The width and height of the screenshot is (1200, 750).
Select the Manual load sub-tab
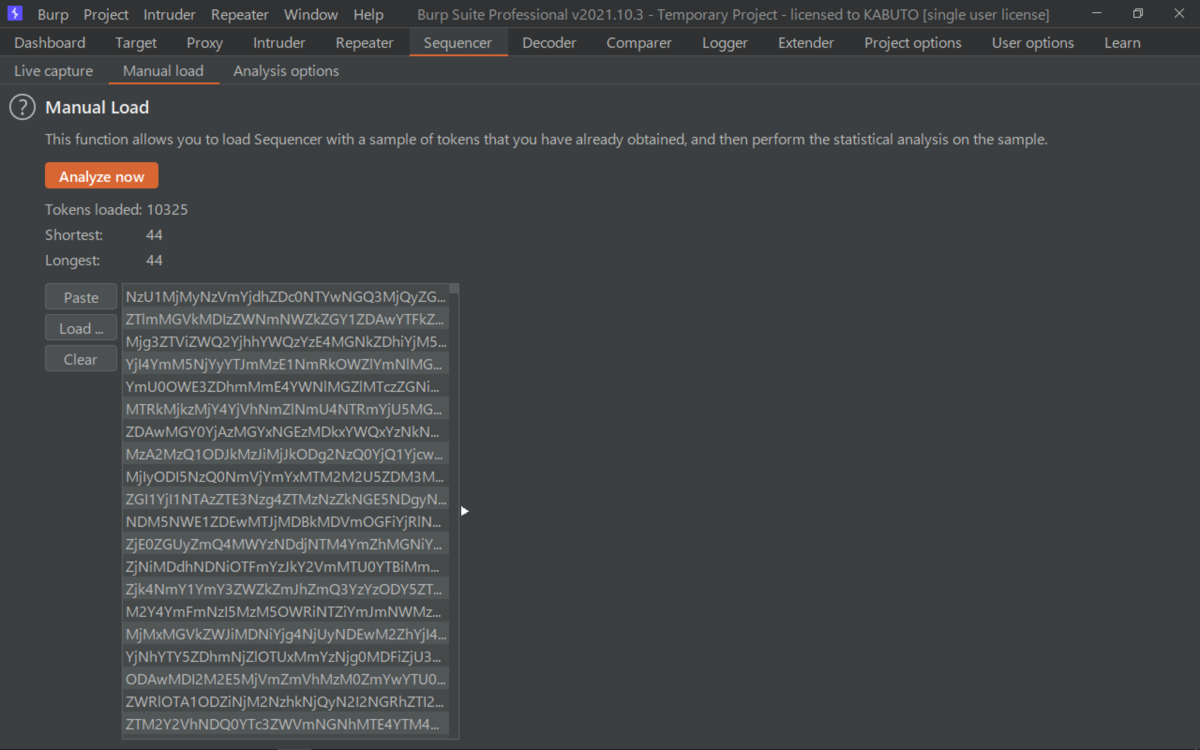163,71
